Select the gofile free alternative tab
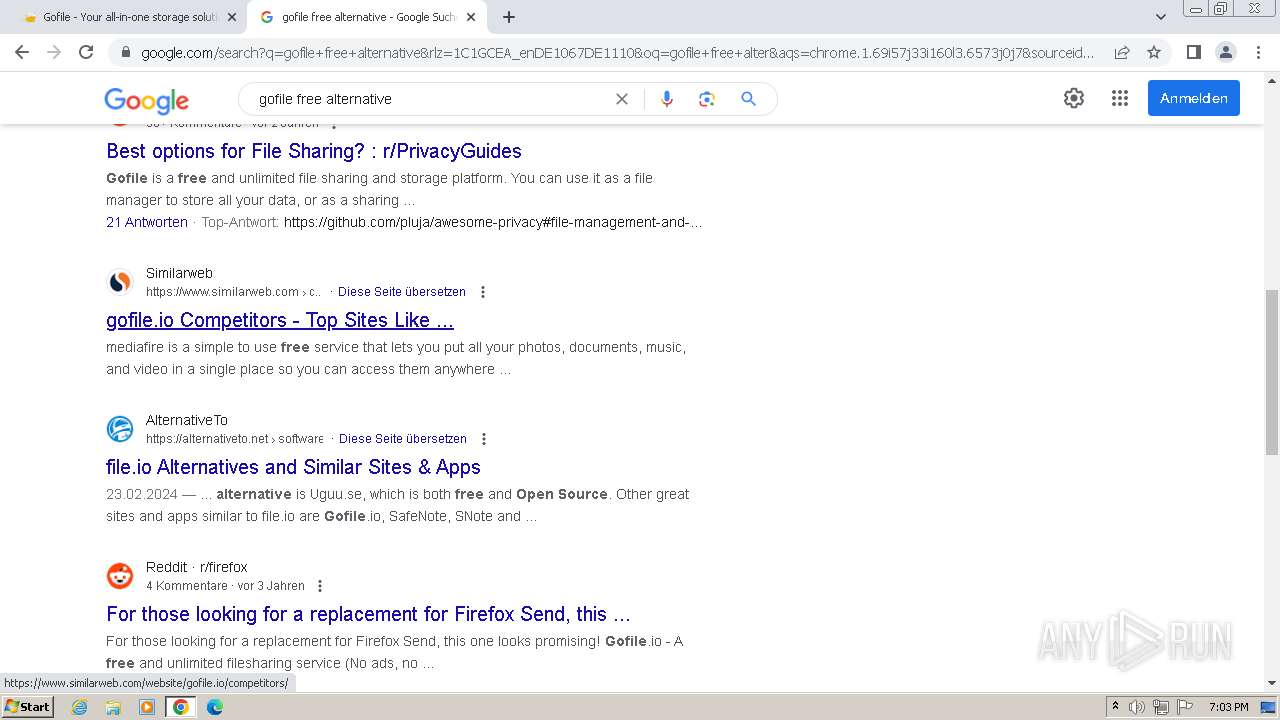 click(x=367, y=17)
